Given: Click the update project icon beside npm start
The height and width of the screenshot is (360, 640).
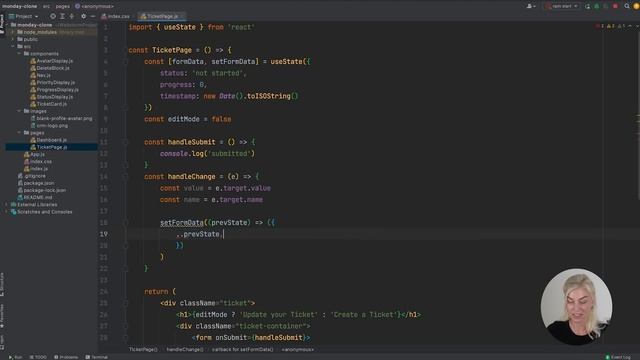Looking at the screenshot, I should pyautogui.click(x=587, y=6).
